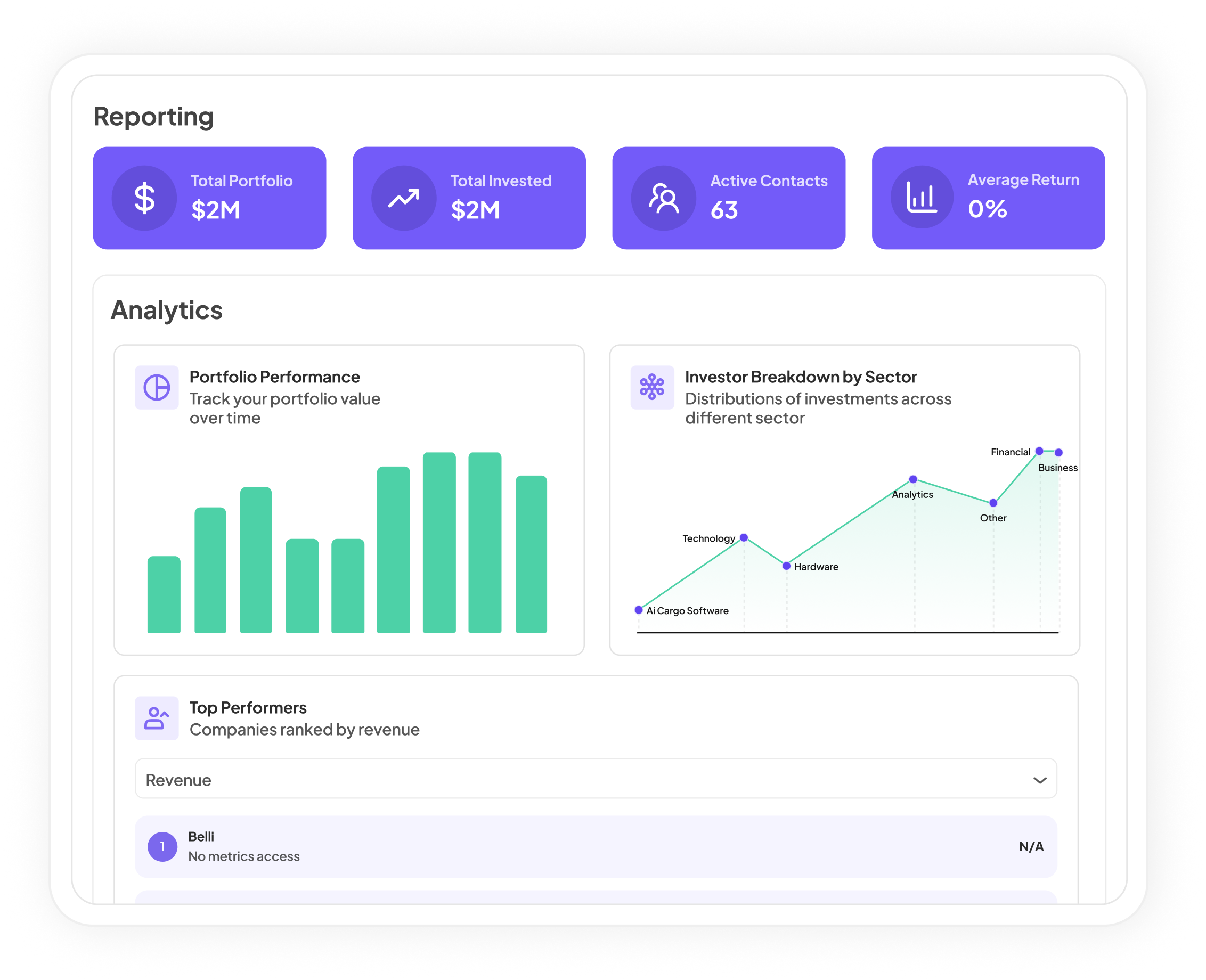Click the shortest first bar in Portfolio Performance
The width and height of the screenshot is (1206, 980).
(164, 594)
